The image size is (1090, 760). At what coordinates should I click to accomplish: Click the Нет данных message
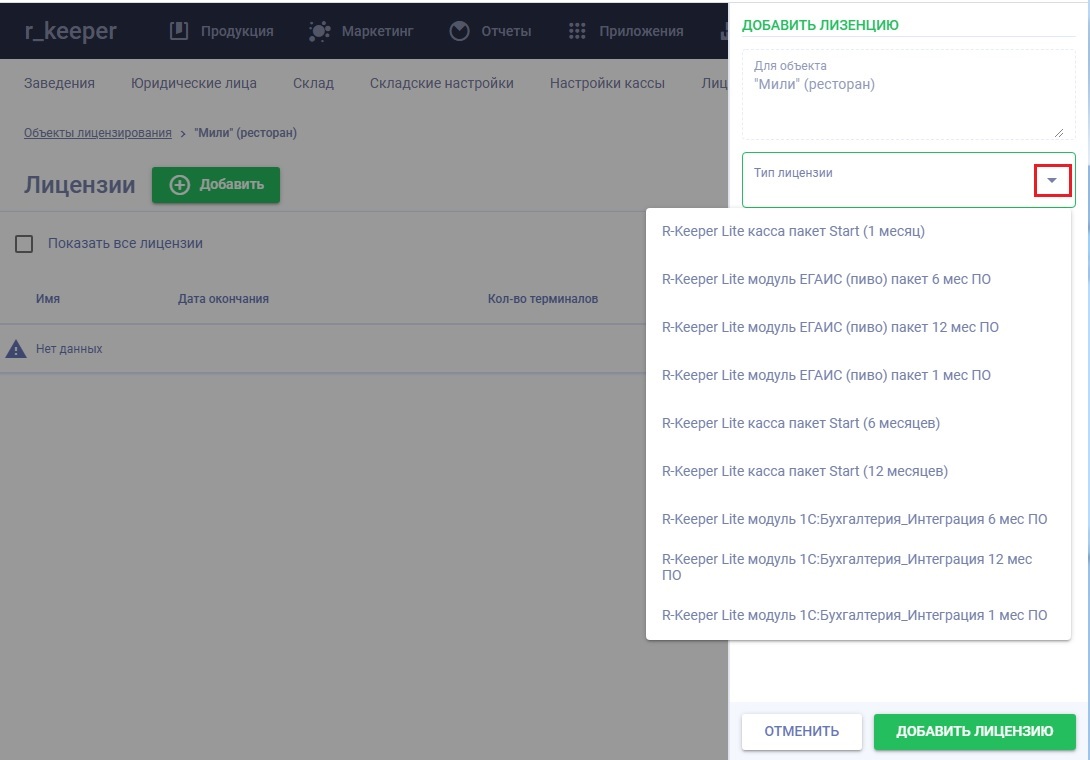coord(69,349)
